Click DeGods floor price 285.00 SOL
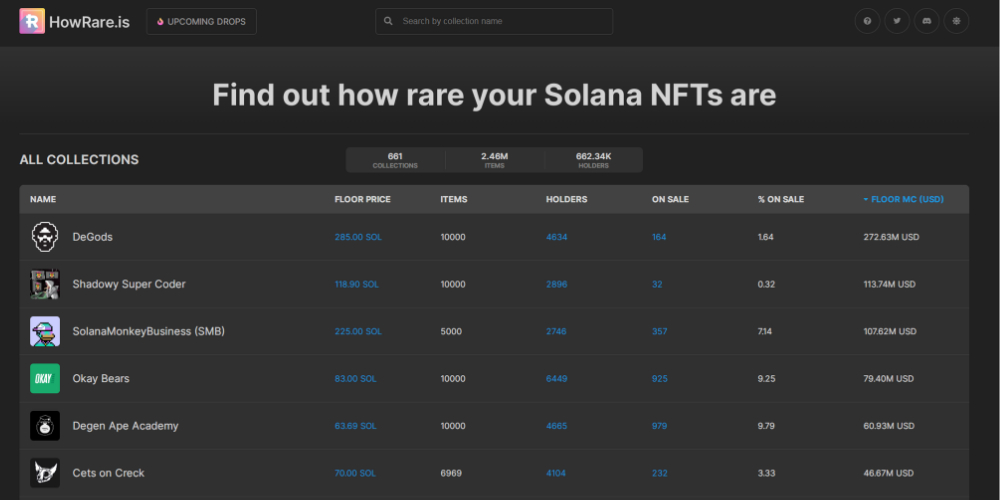The width and height of the screenshot is (1000, 500). click(x=358, y=237)
